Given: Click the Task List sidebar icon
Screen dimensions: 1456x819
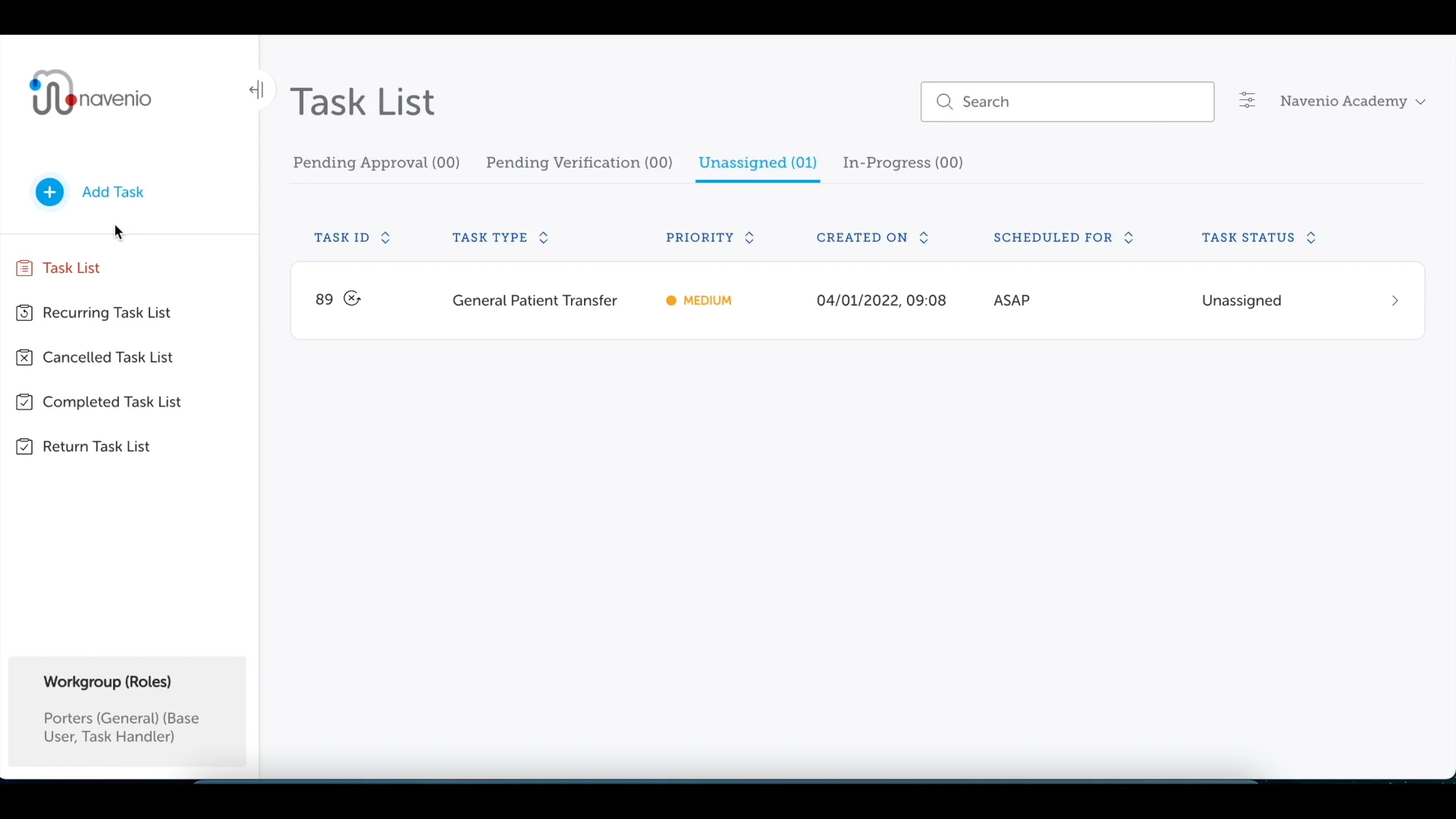Looking at the screenshot, I should point(24,268).
